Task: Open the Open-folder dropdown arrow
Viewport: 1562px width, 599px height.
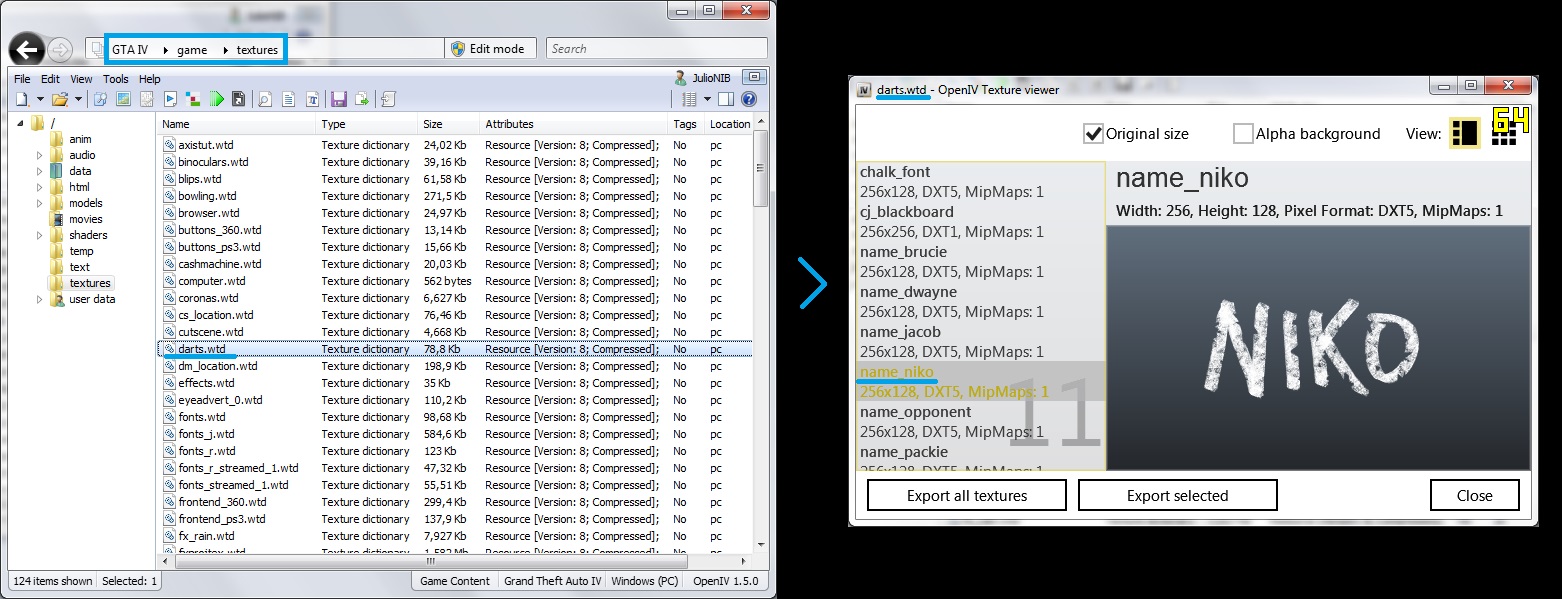Action: [x=78, y=99]
